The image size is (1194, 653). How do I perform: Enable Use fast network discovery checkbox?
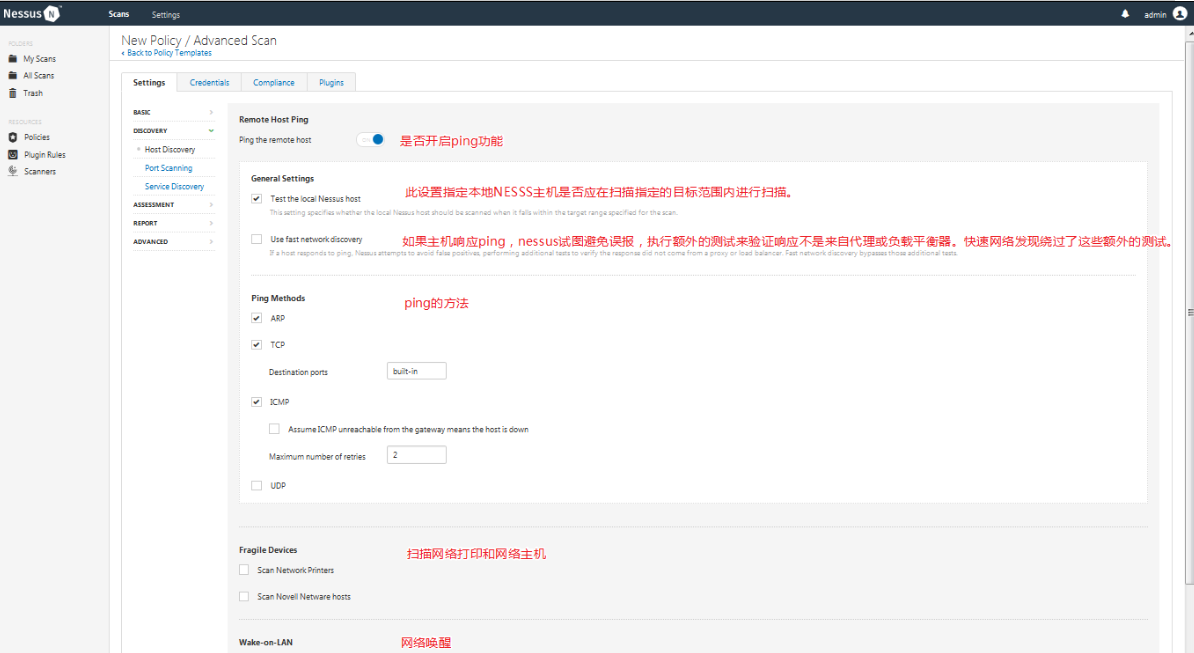257,239
